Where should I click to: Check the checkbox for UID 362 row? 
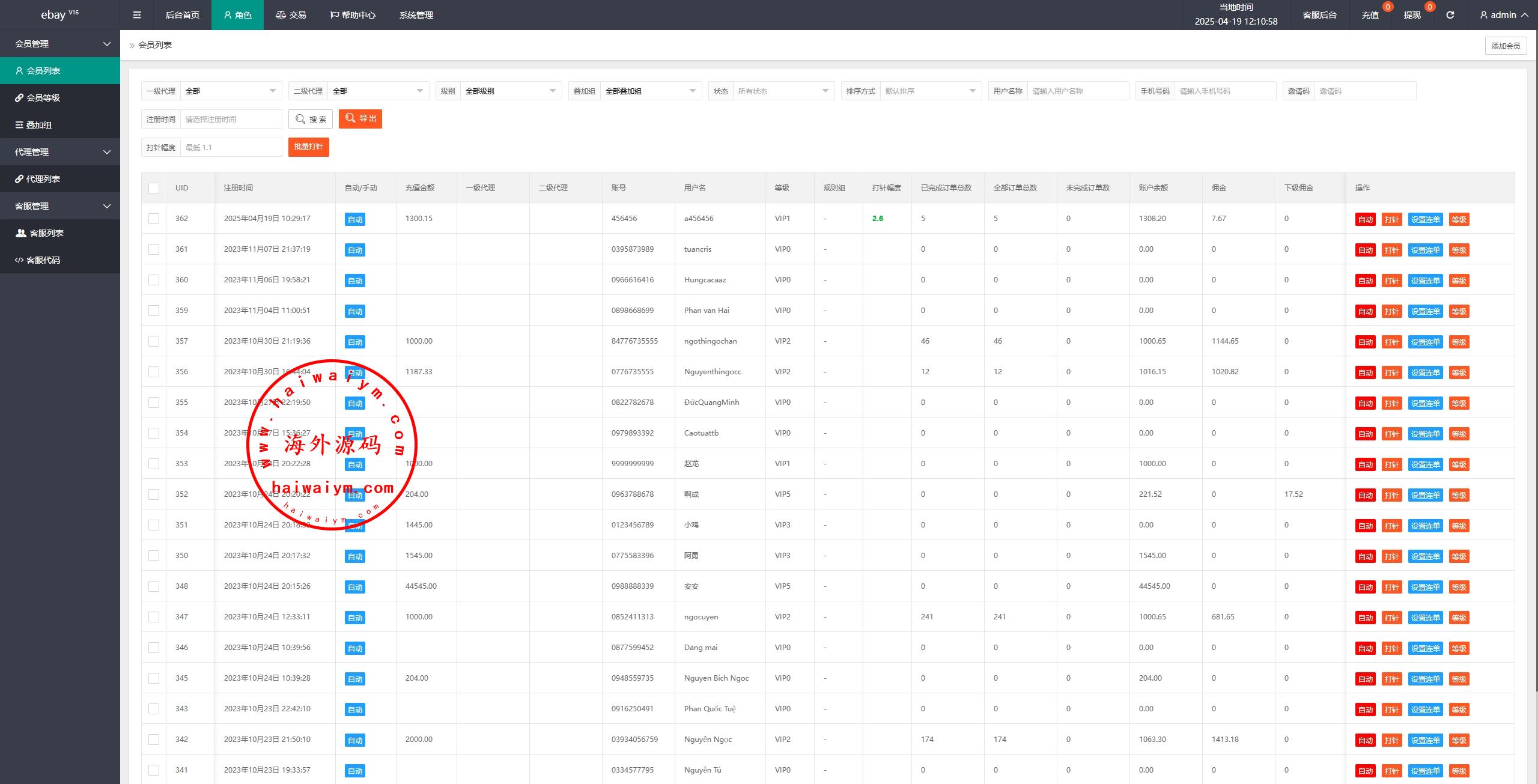[x=154, y=219]
